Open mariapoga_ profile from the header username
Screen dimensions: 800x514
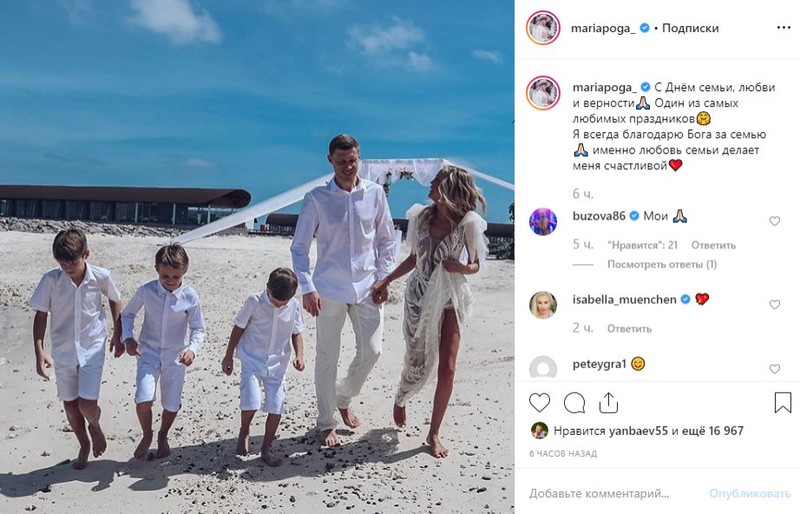click(x=603, y=28)
